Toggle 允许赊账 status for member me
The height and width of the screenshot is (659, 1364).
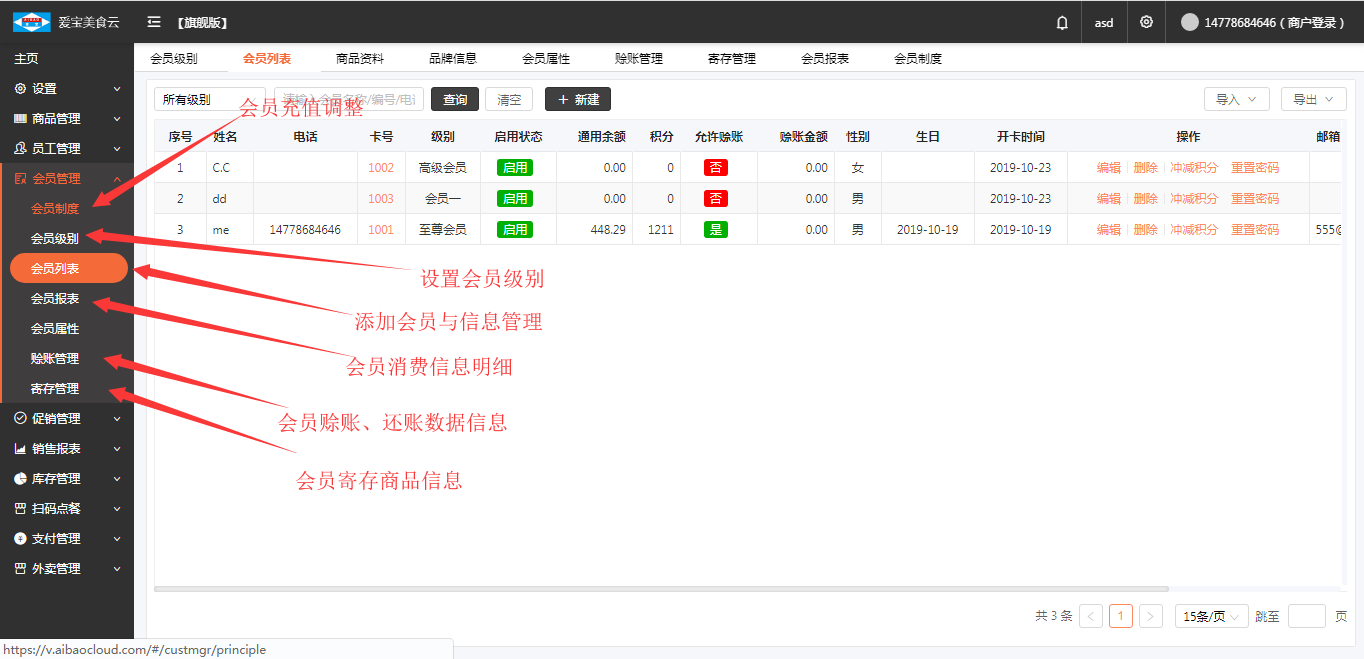point(715,230)
